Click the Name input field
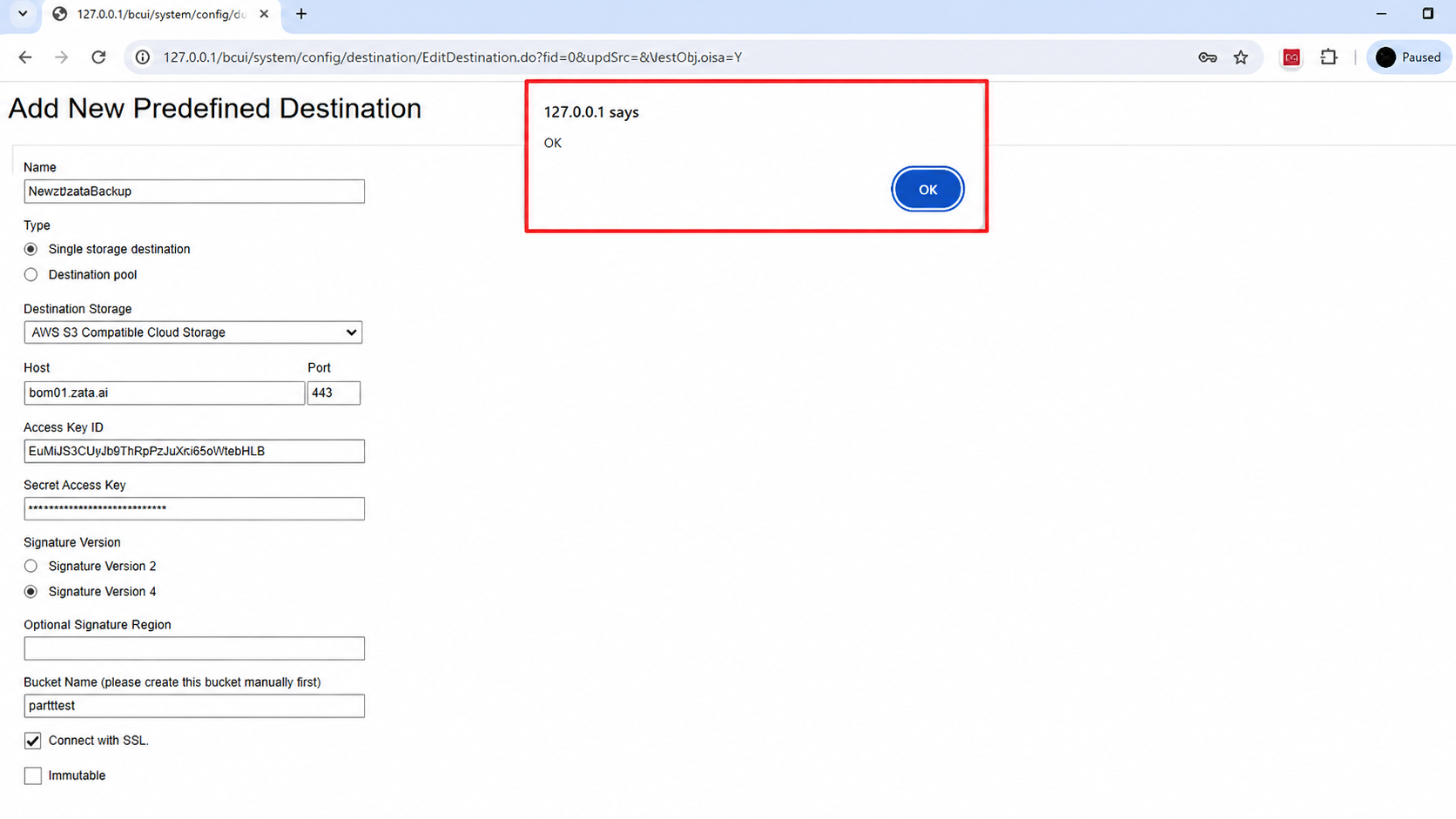This screenshot has height=819, width=1456. click(194, 191)
